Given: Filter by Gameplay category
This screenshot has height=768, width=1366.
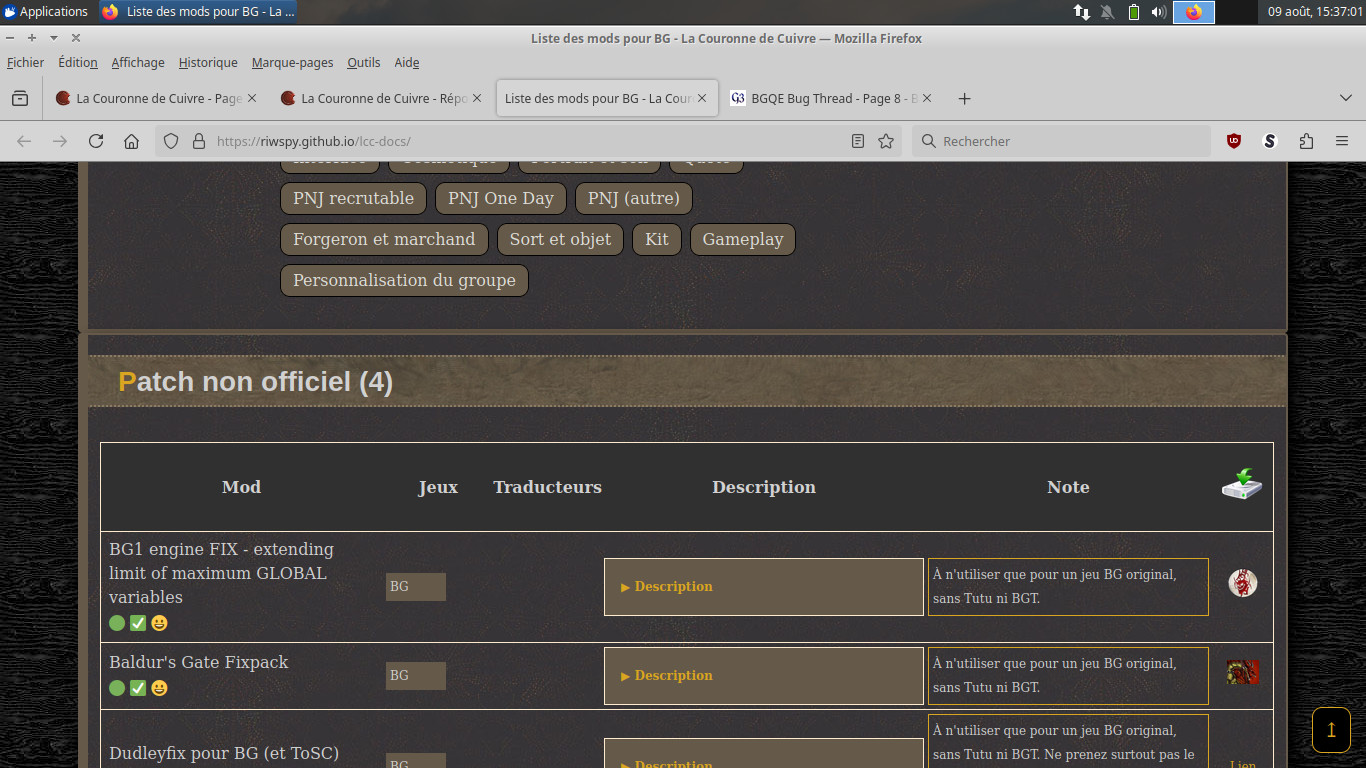Looking at the screenshot, I should click(743, 239).
